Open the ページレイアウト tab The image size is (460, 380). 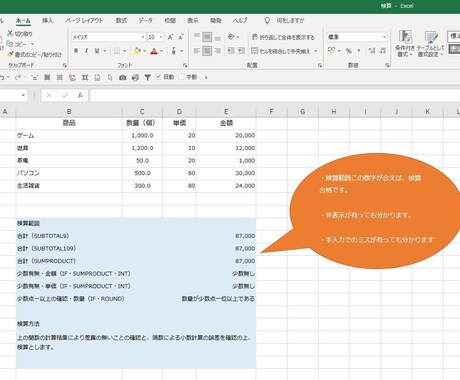click(84, 21)
